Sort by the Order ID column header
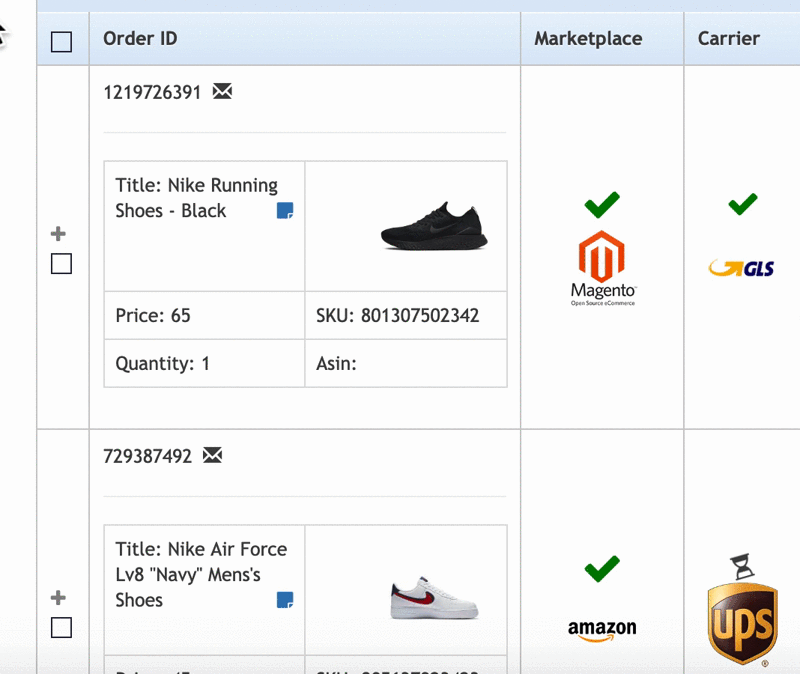This screenshot has height=674, width=800. click(140, 39)
